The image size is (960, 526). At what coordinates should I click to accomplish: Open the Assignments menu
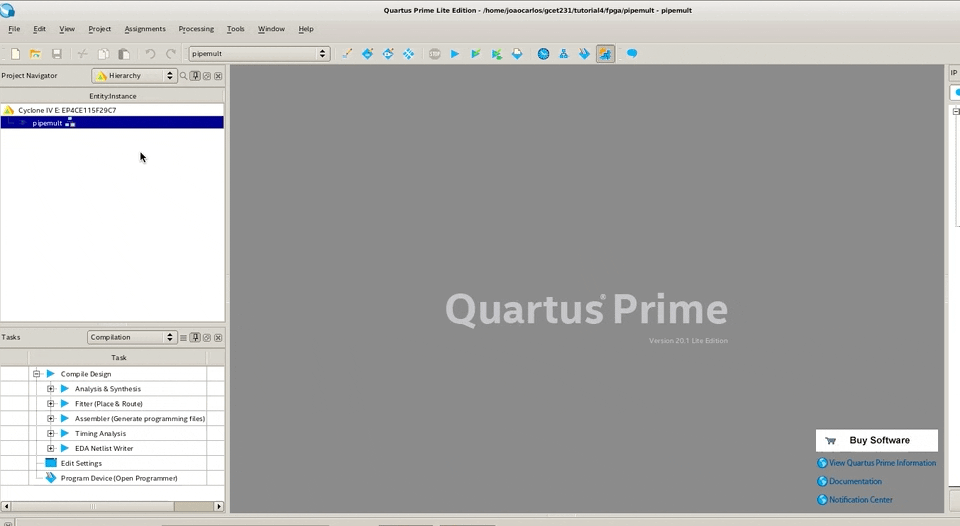tap(145, 29)
